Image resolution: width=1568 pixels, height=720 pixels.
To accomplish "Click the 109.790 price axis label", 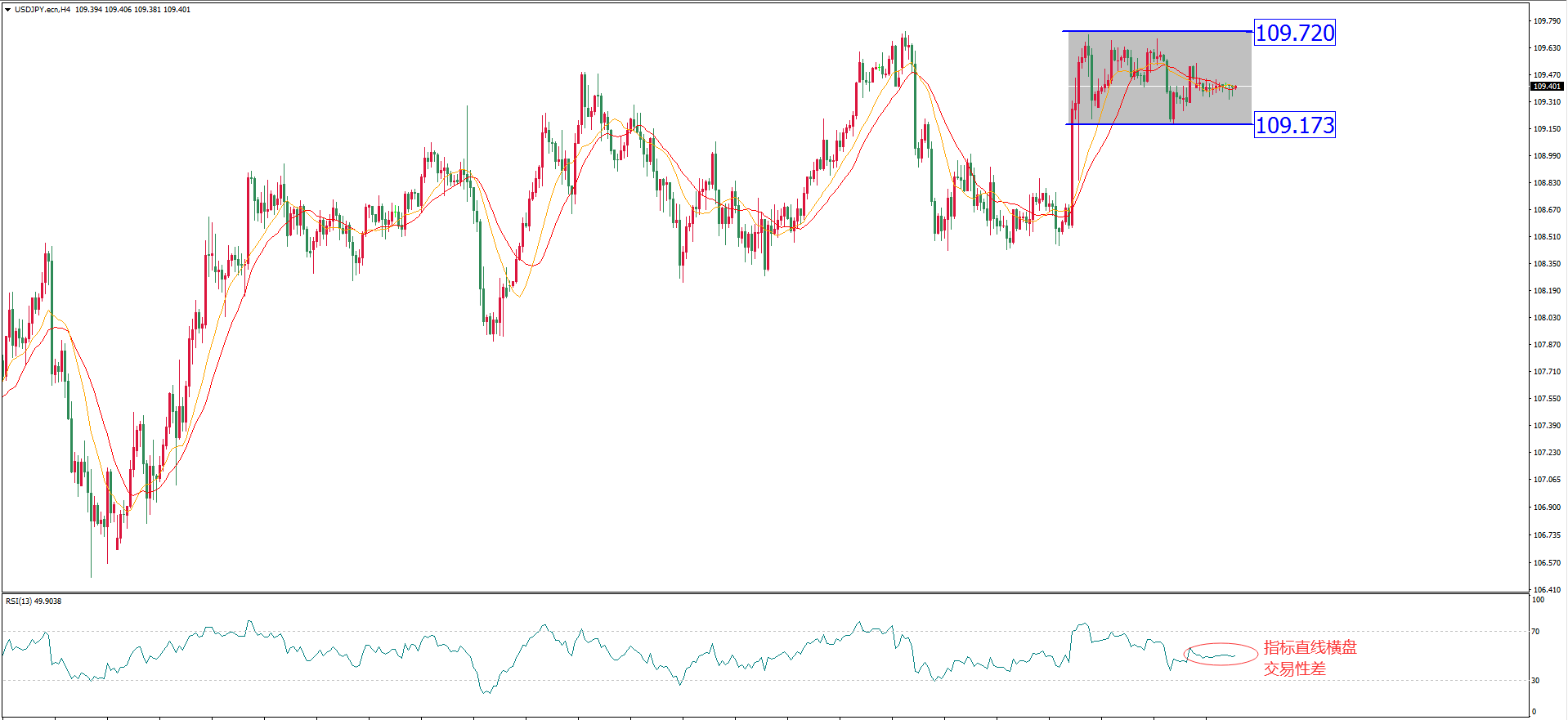I will 1546,21.
